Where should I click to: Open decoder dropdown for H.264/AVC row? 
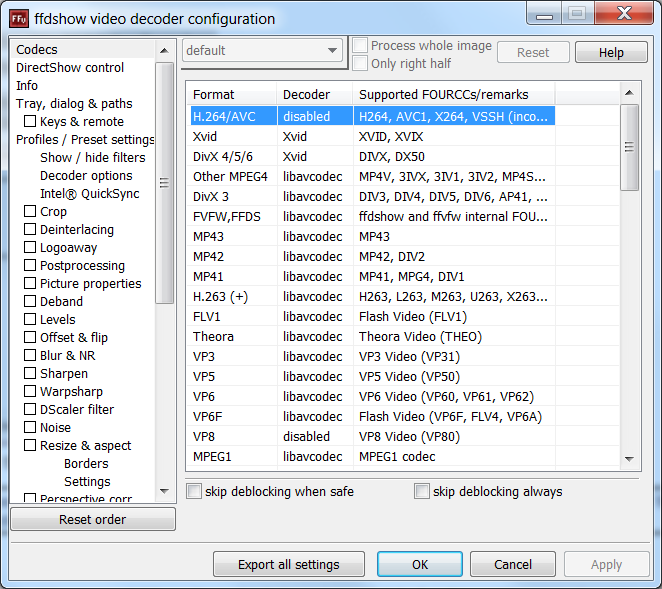pos(315,116)
